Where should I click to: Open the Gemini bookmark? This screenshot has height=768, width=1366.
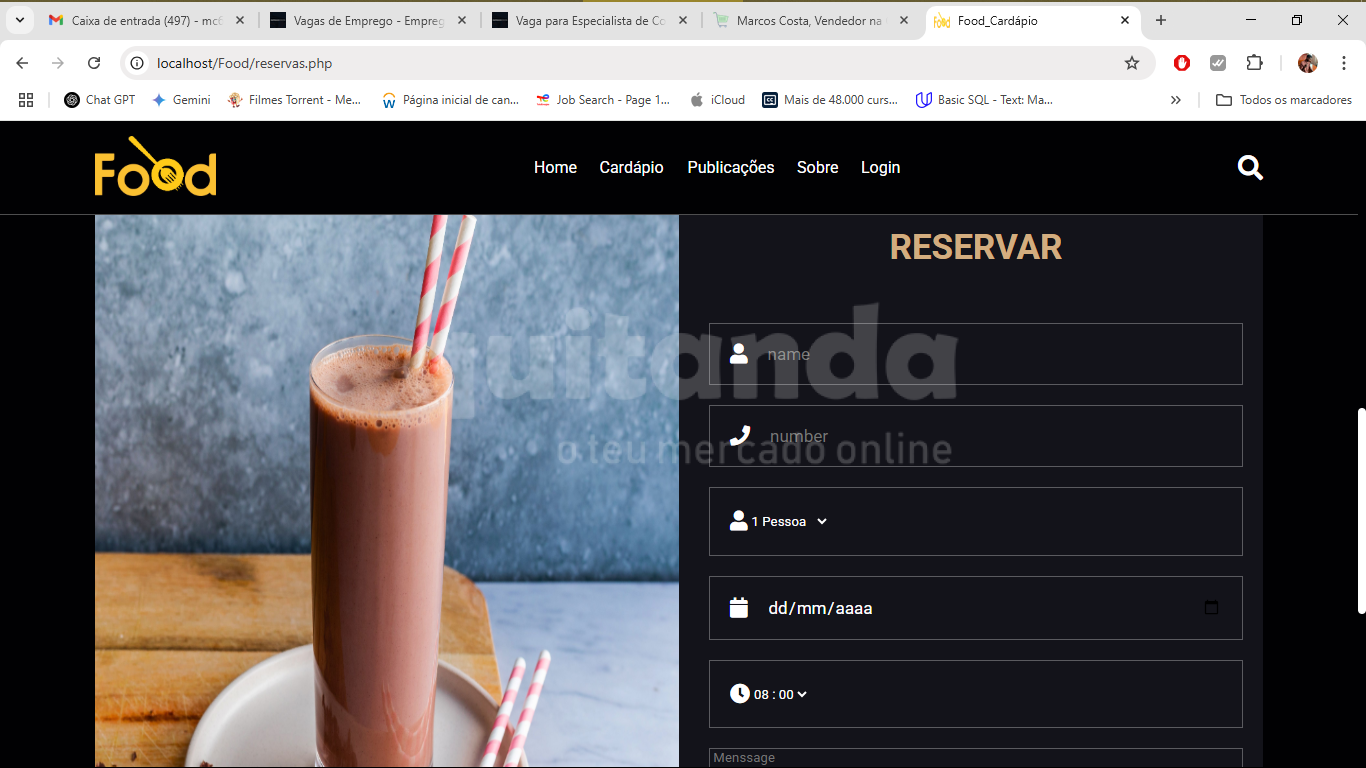click(181, 100)
